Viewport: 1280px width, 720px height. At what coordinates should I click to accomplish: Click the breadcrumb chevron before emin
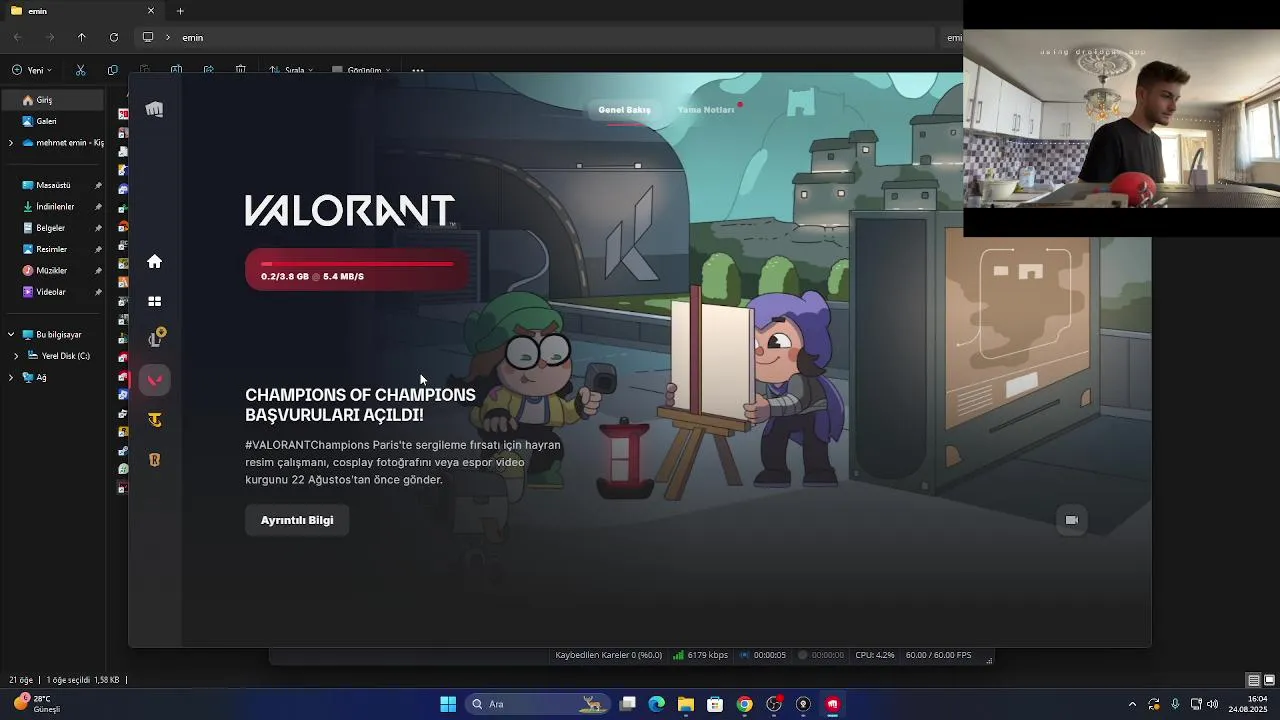coord(168,37)
